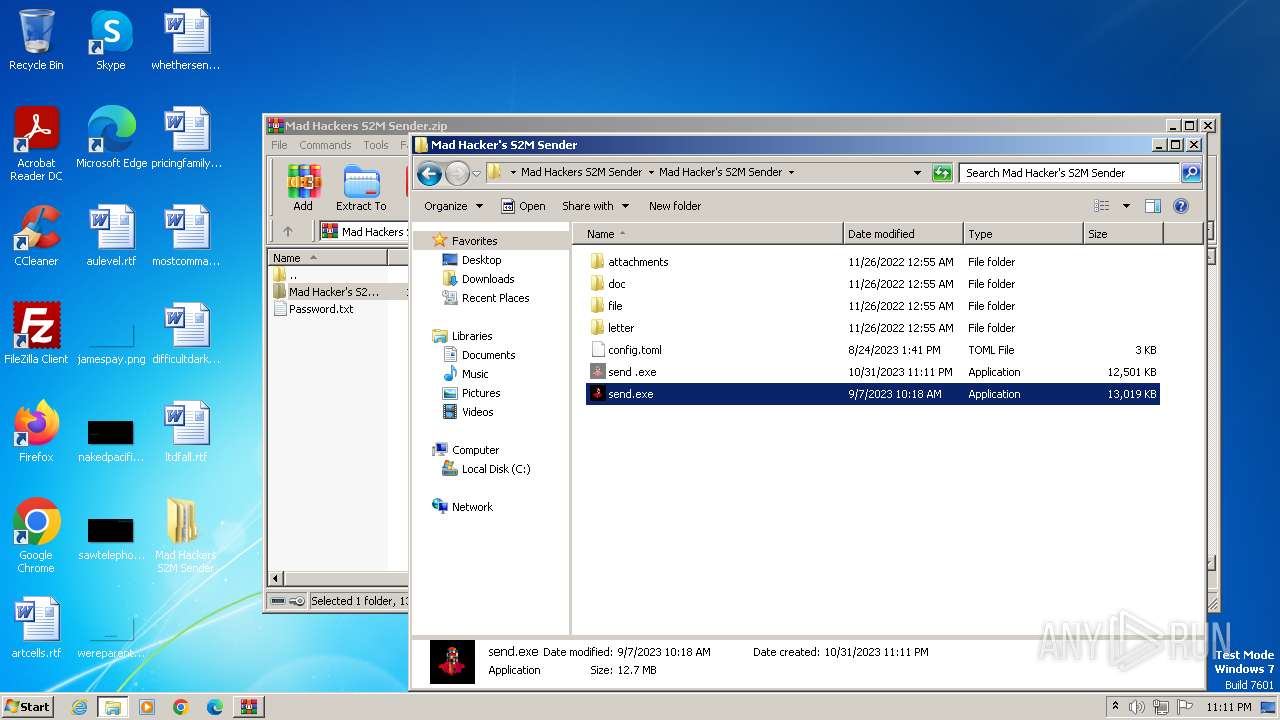Screen dimensions: 1280x720
Task: Select the 12,501 KB 'send .exe' file
Action: coord(872,372)
